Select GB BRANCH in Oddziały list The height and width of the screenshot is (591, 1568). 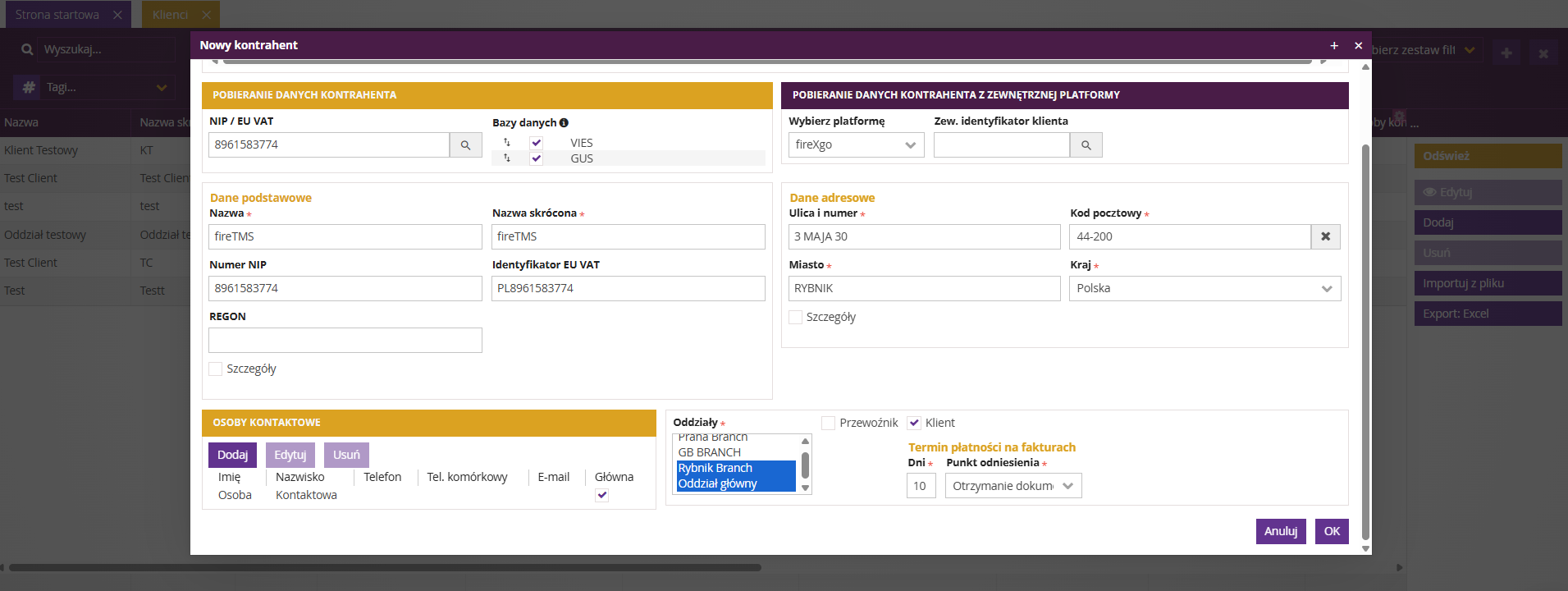tap(736, 452)
